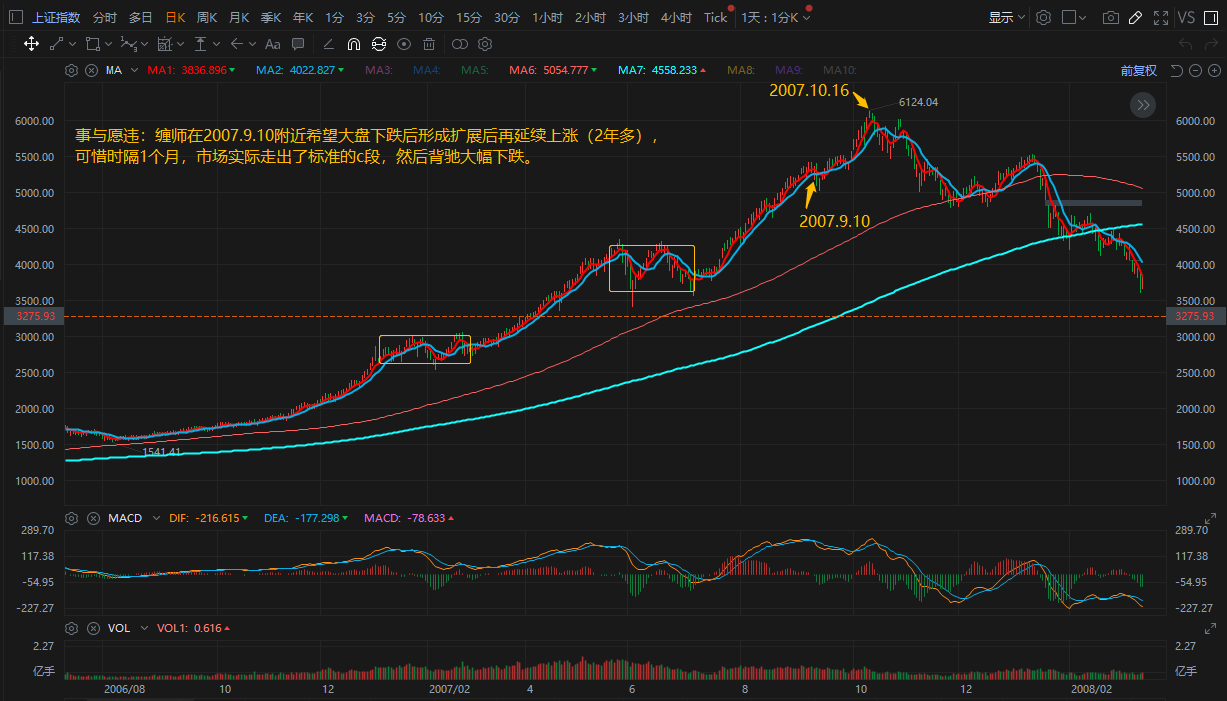Open the 1天:1分K period dropdown
This screenshot has height=701, width=1227.
pyautogui.click(x=775, y=18)
